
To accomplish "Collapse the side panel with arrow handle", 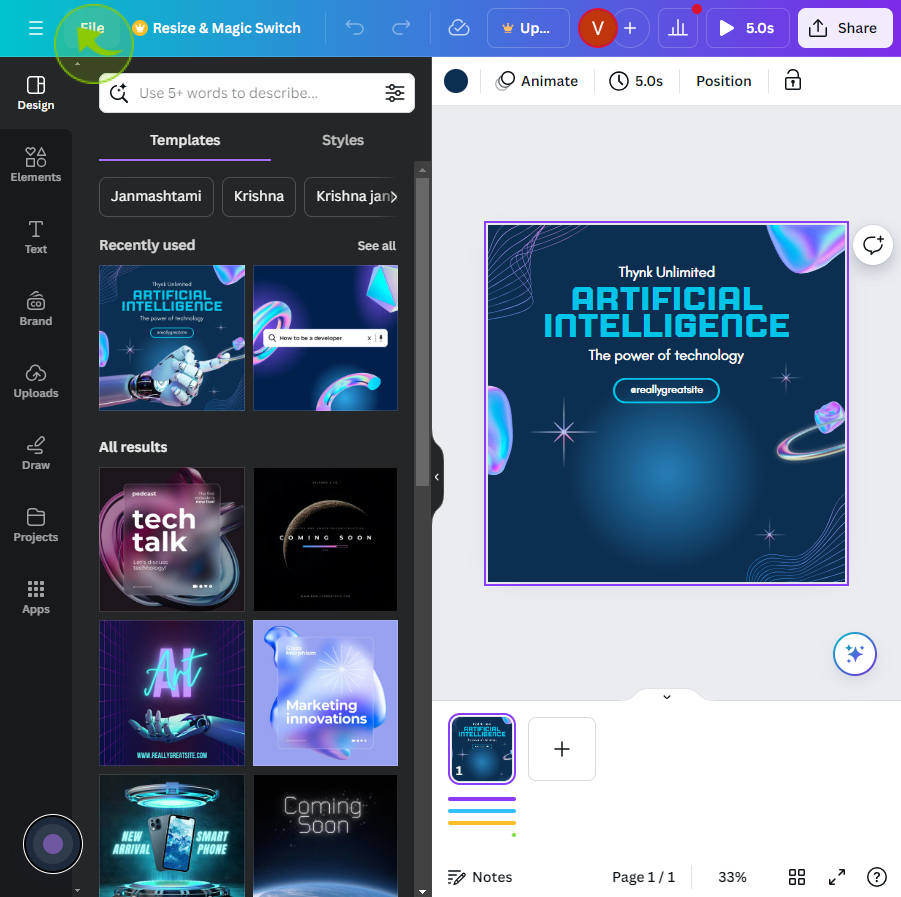I will tap(437, 477).
